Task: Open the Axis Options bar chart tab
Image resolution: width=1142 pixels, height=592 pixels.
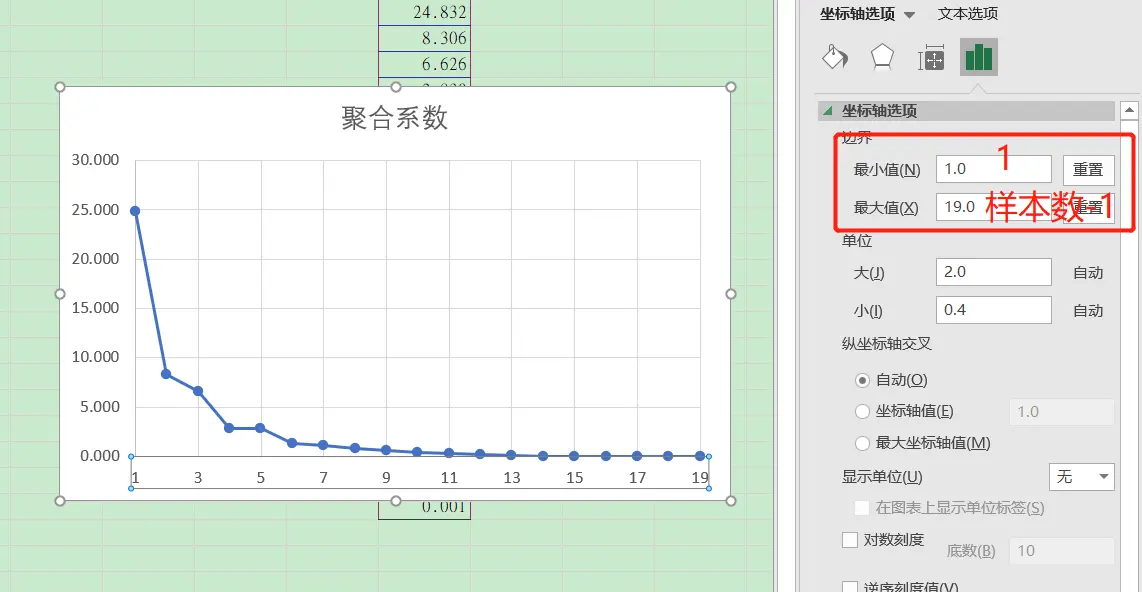Action: pos(979,58)
